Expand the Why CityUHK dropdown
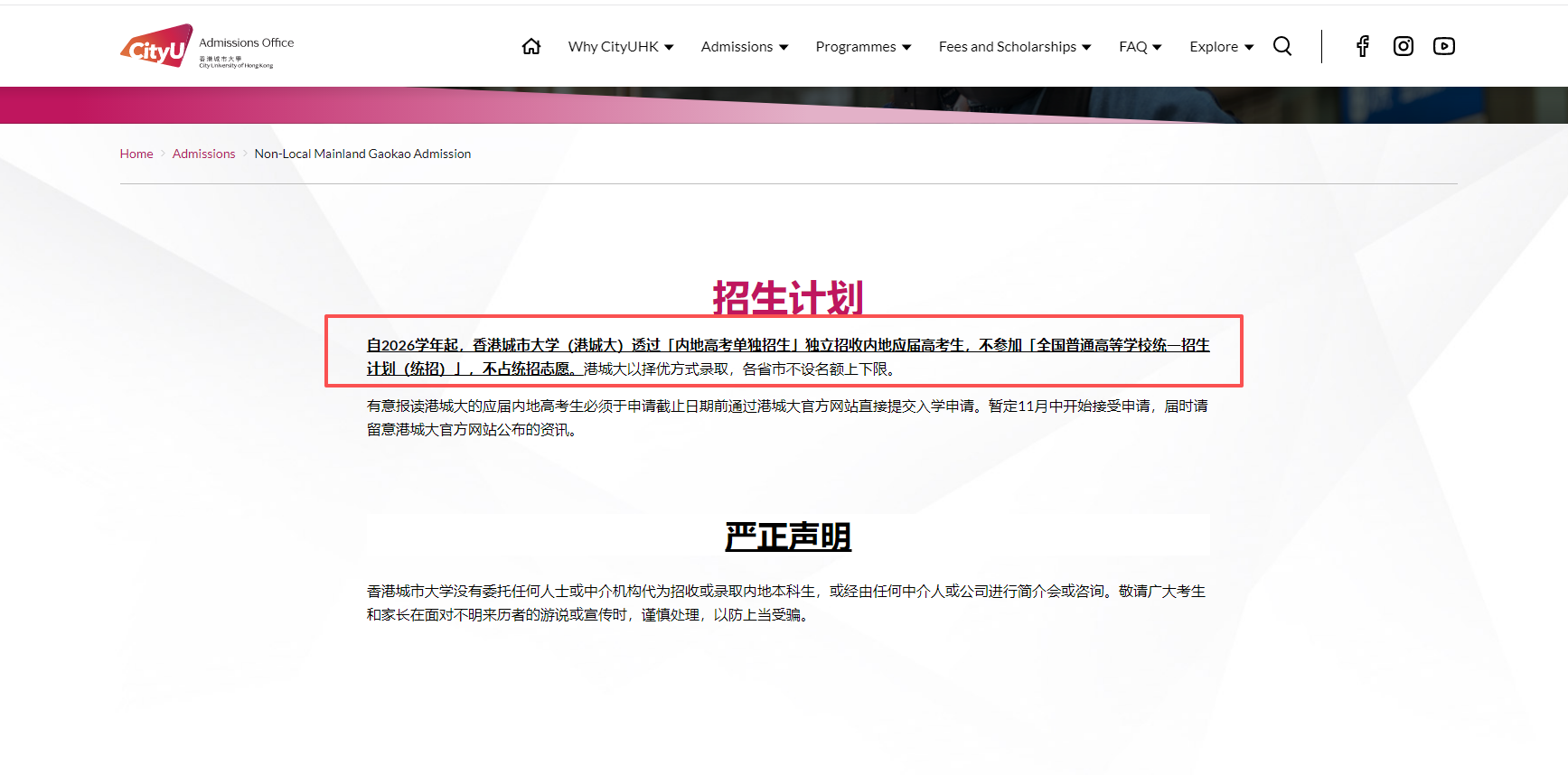Screen dimensions: 1568x775 click(x=620, y=47)
